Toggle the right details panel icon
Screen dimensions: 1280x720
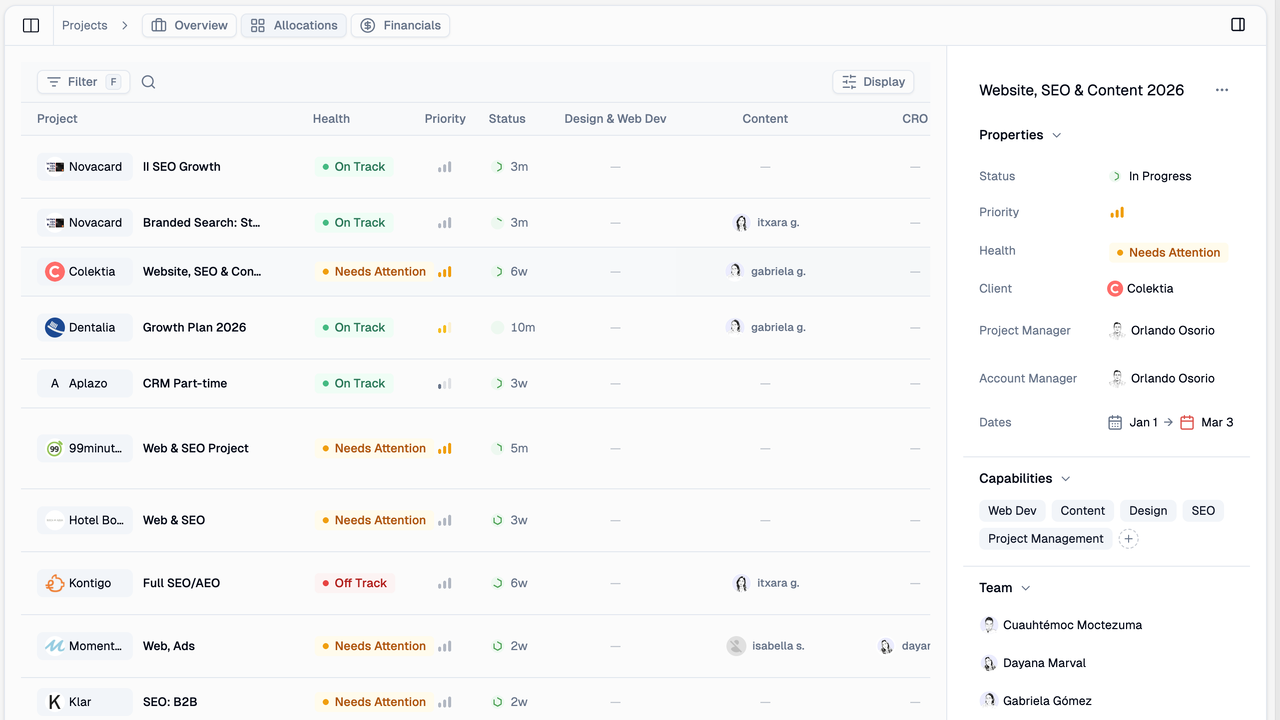(1238, 25)
